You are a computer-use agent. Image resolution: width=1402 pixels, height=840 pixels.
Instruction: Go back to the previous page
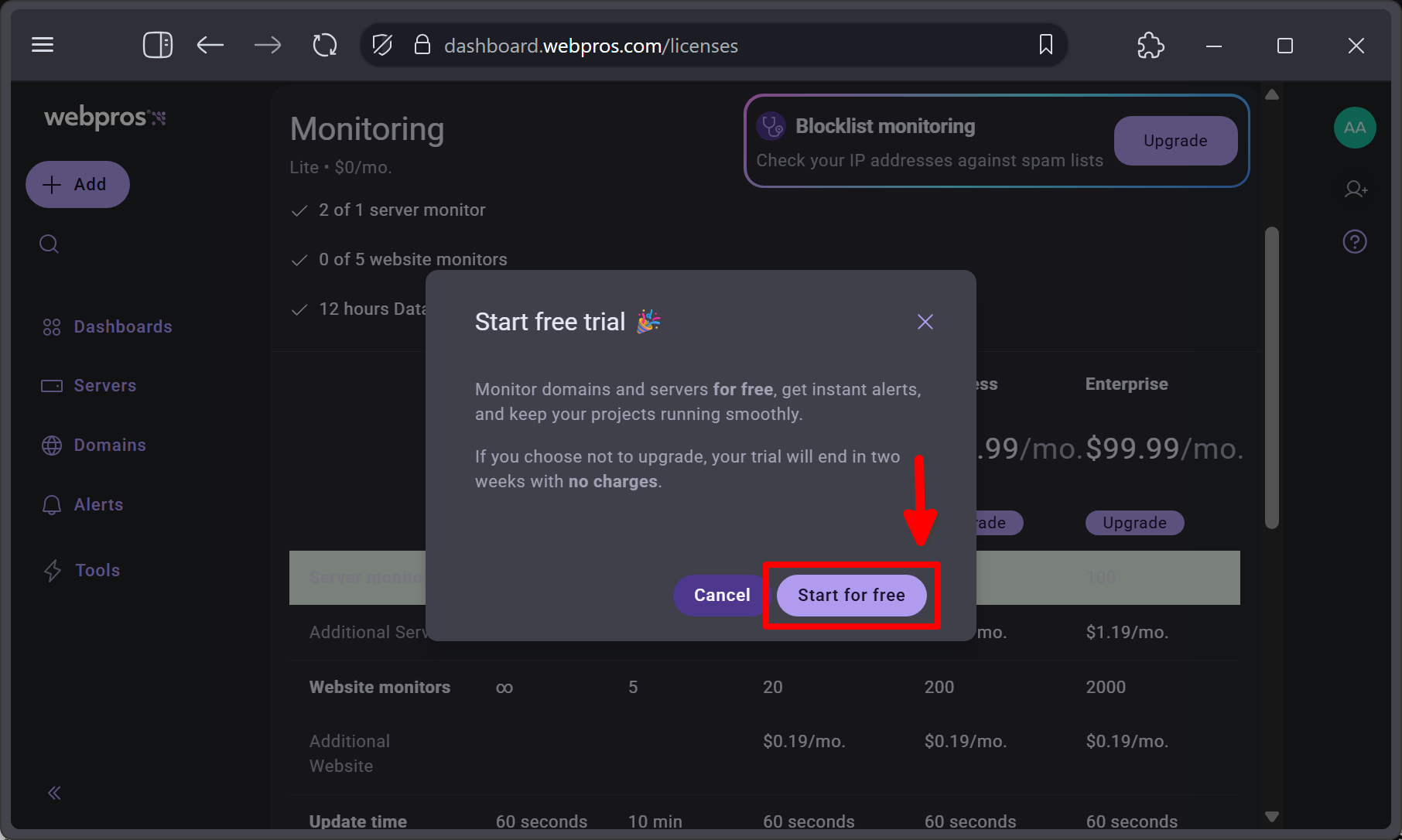pyautogui.click(x=210, y=45)
